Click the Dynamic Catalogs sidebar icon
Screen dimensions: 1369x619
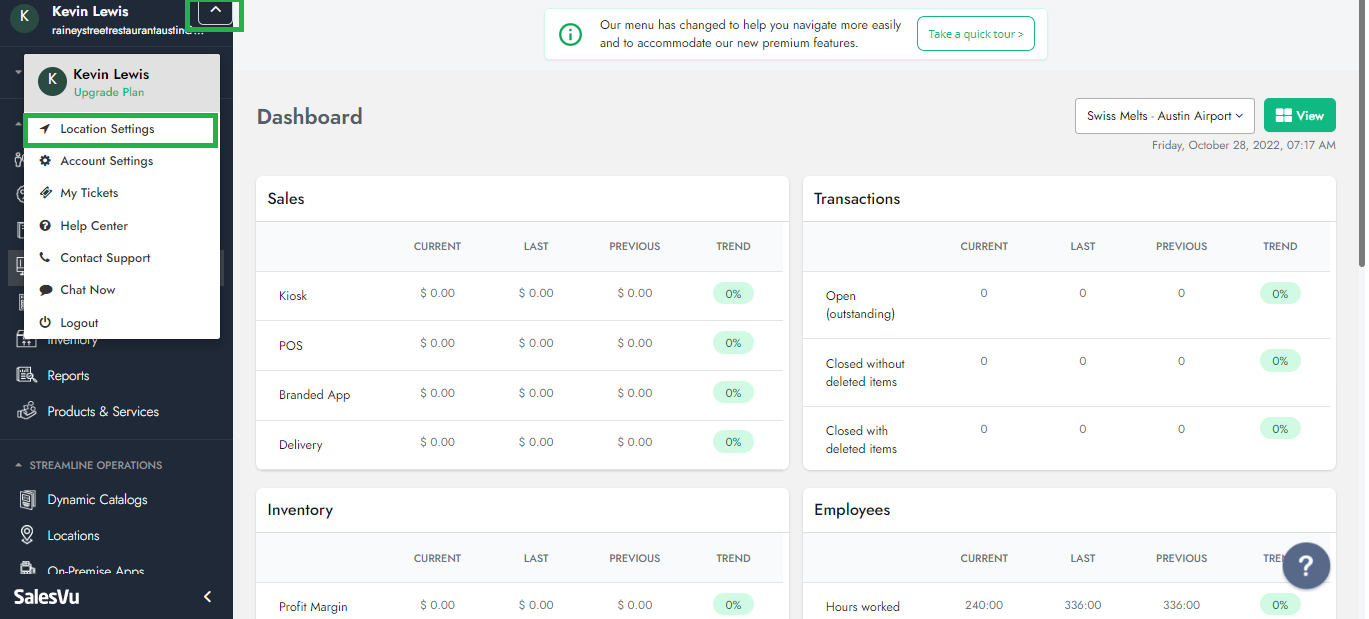[27, 500]
